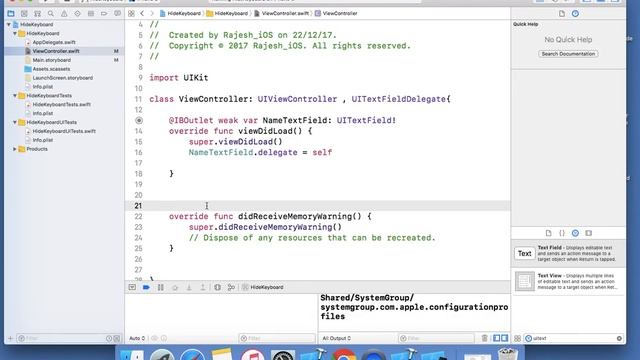Select the Text Field library item
Viewport: 640px width, 360px height.
[568, 254]
